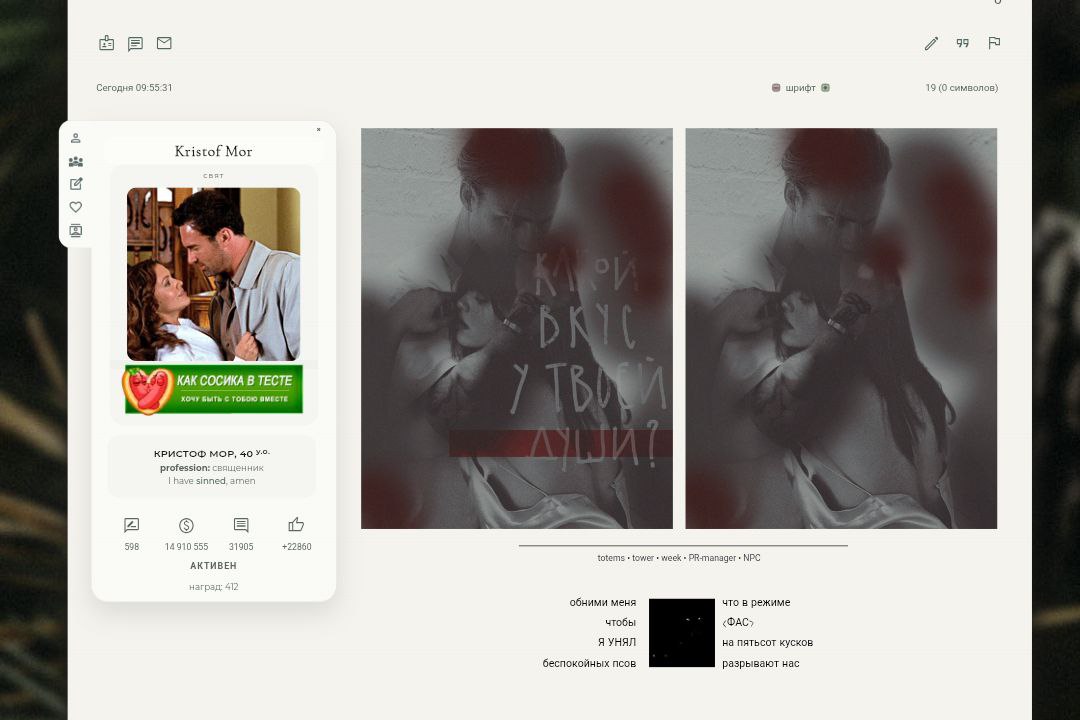
Task: Open the group icon in the profile sidebar
Action: 76,161
